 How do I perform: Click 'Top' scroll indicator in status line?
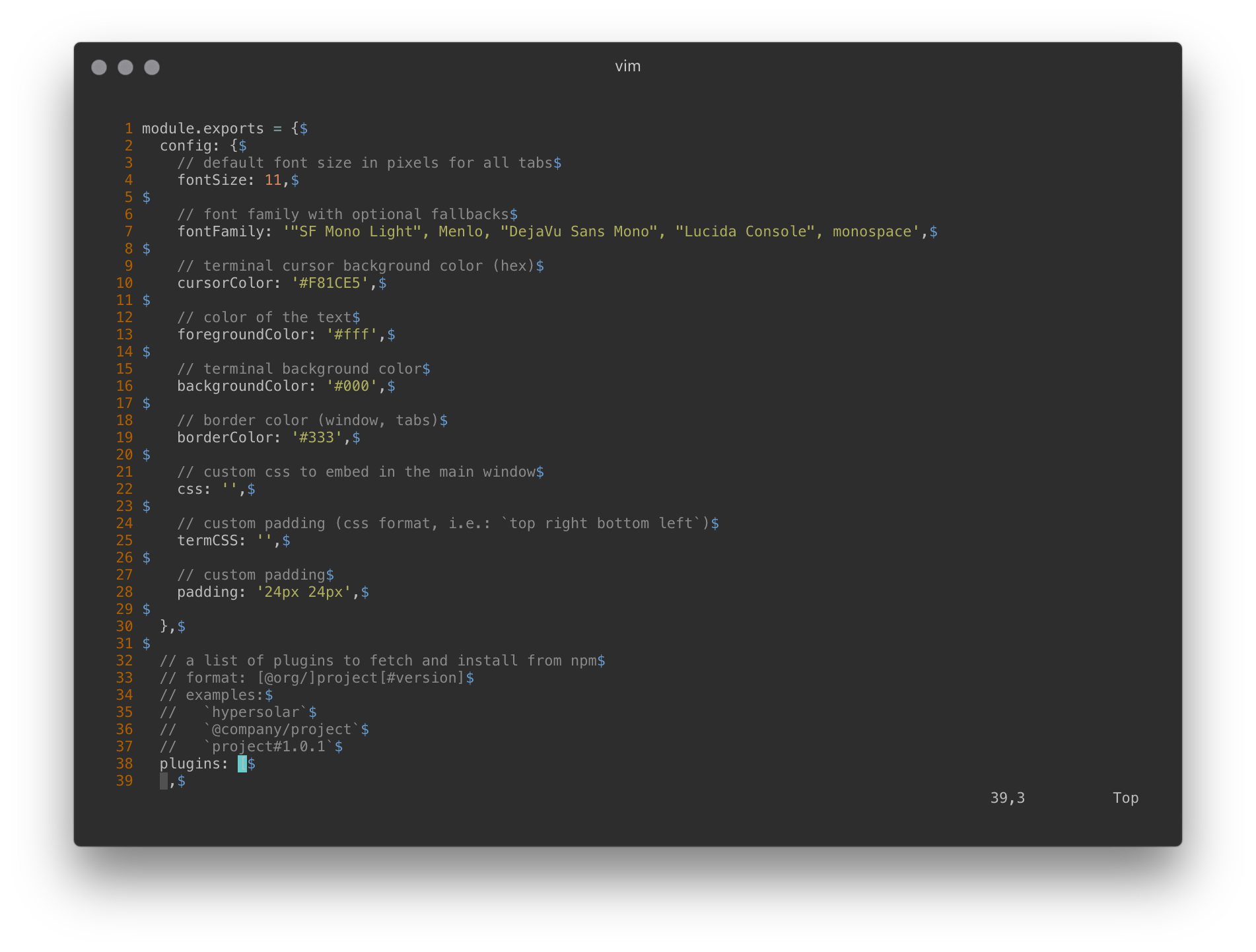click(x=1125, y=798)
